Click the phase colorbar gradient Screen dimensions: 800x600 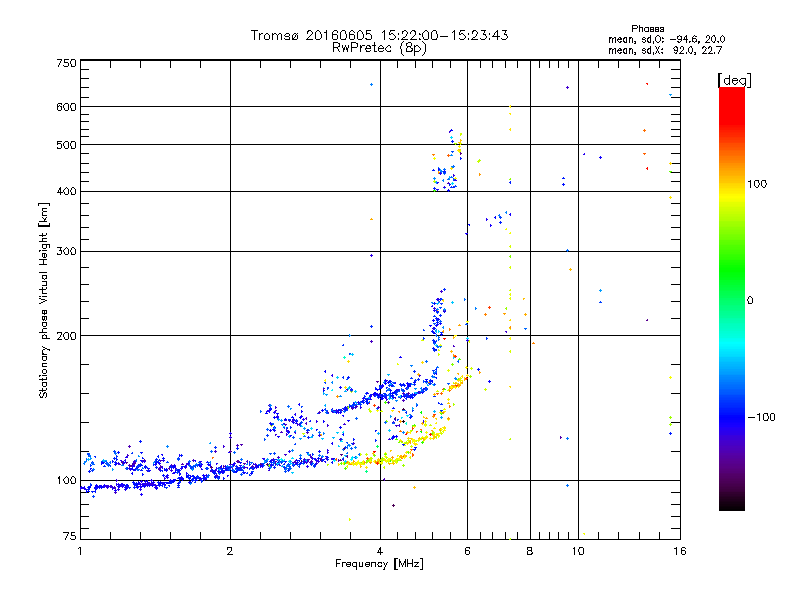732,298
